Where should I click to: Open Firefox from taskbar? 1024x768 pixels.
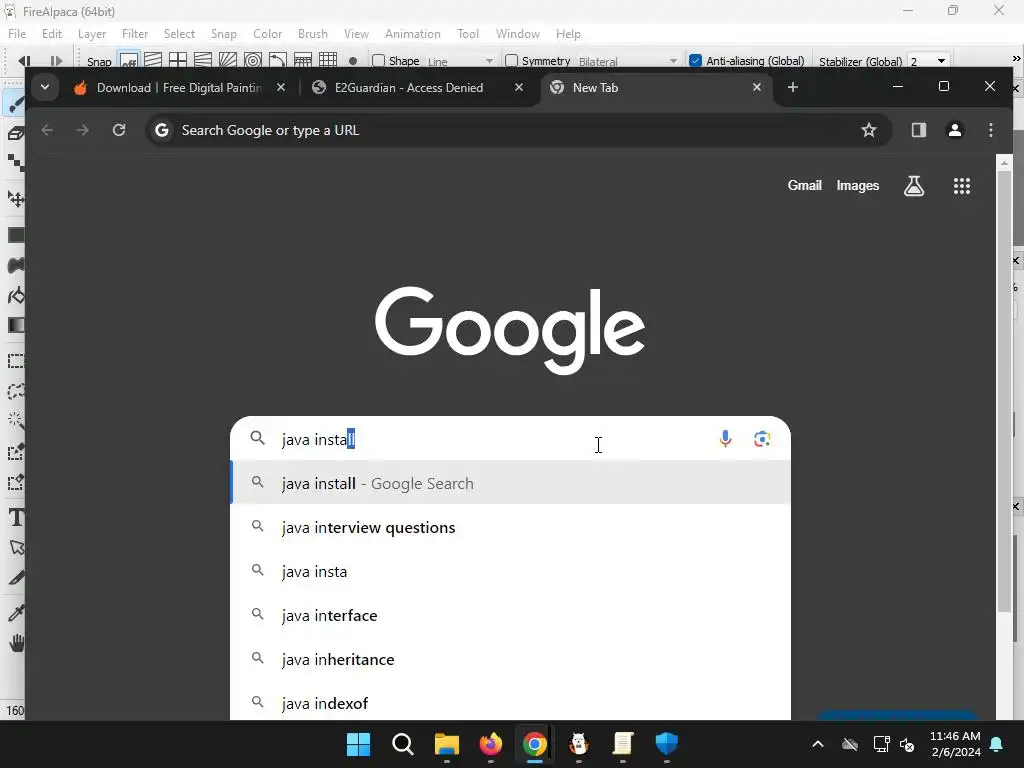tap(490, 744)
